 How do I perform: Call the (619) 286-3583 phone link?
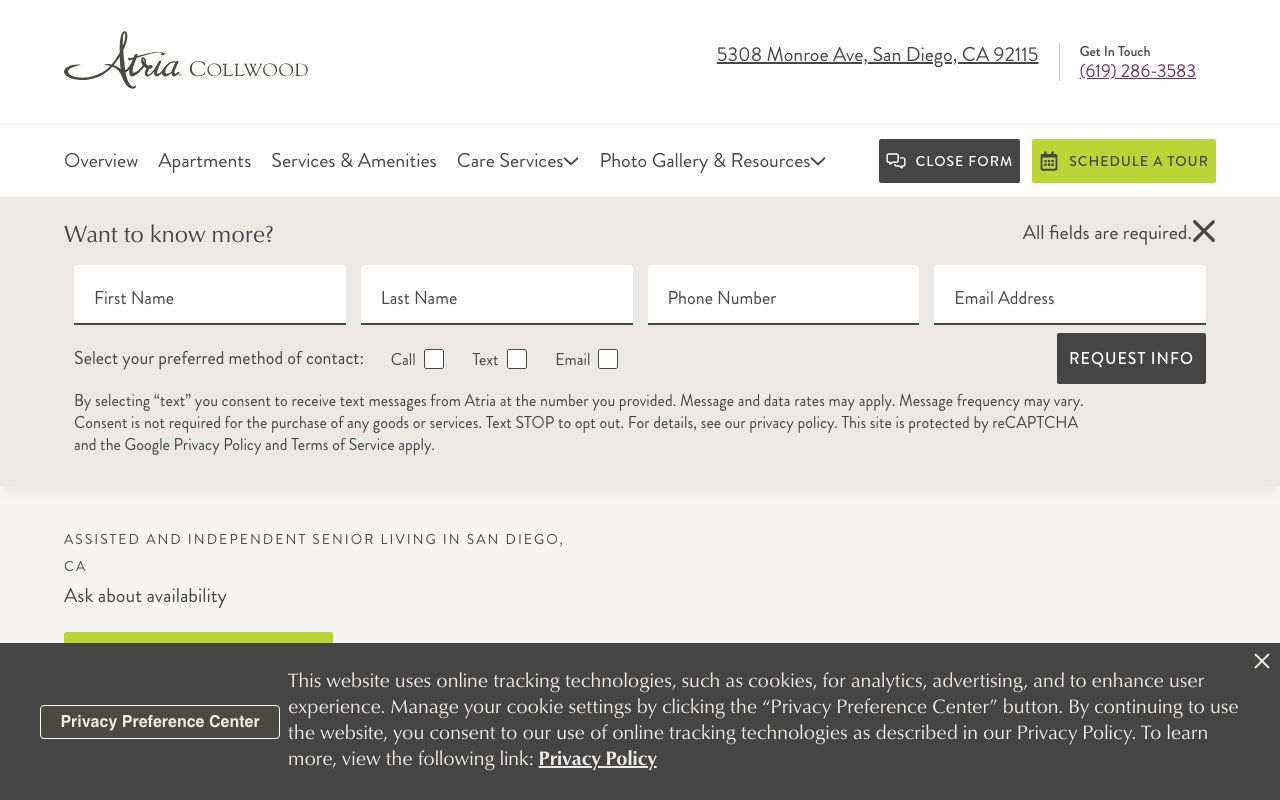[1138, 71]
